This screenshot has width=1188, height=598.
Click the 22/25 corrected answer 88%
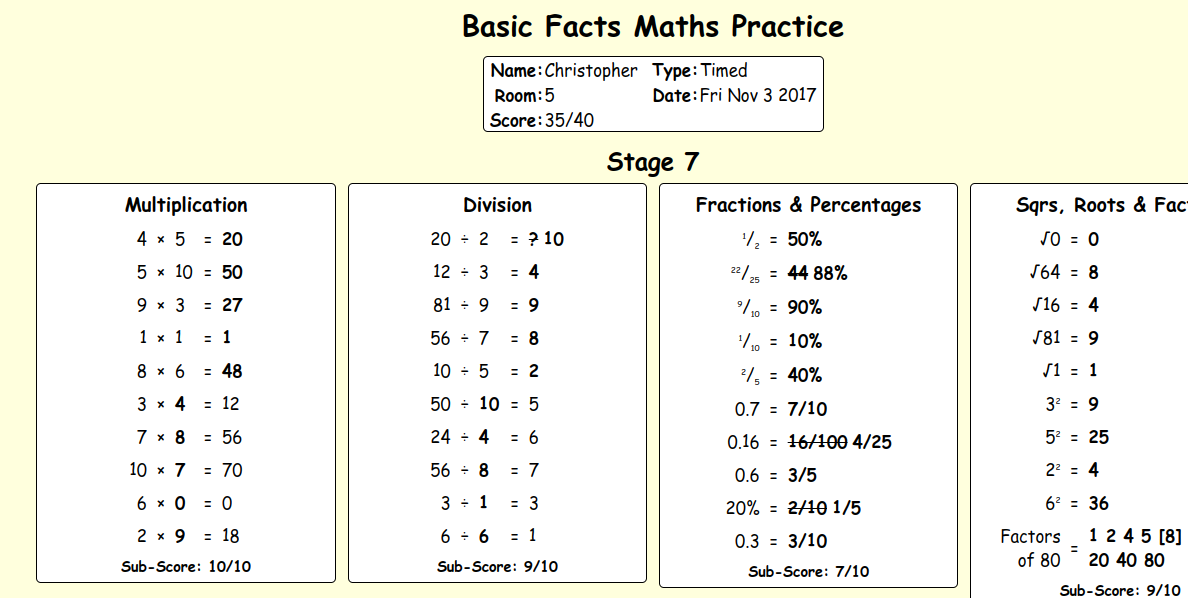click(830, 273)
